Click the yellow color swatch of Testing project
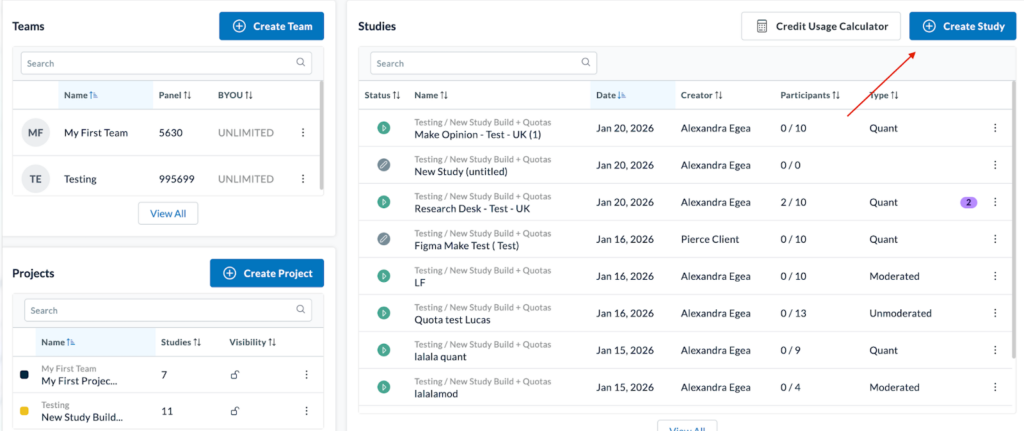The image size is (1024, 431). pos(24,411)
